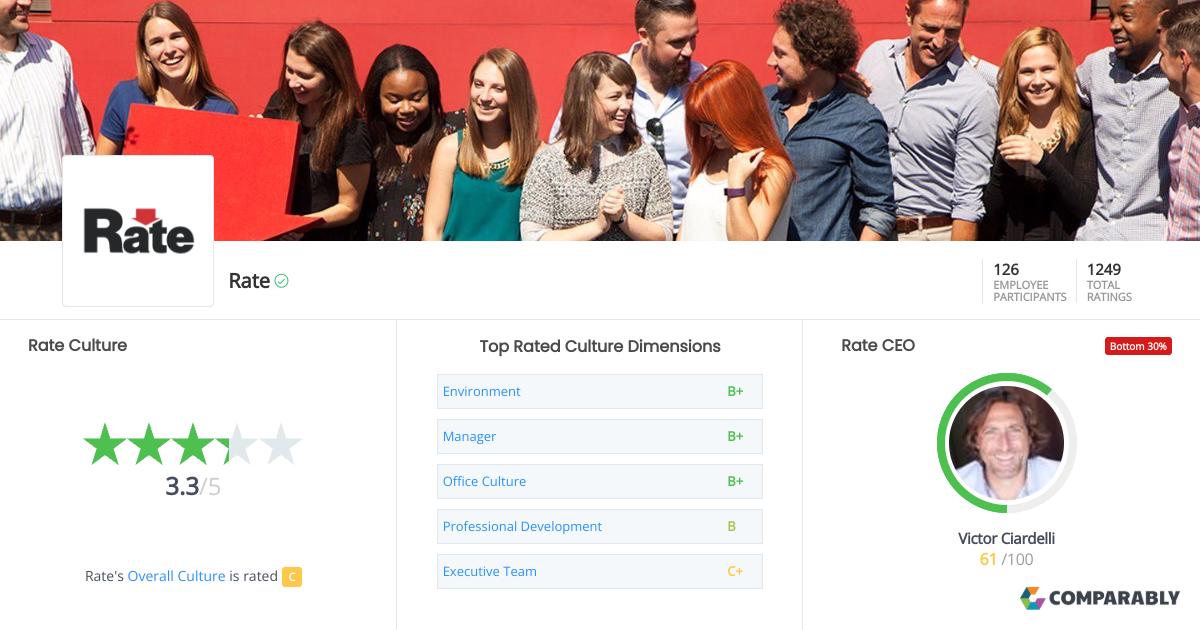
Task: Click the C+ grade badge for Executive Team
Action: [736, 571]
